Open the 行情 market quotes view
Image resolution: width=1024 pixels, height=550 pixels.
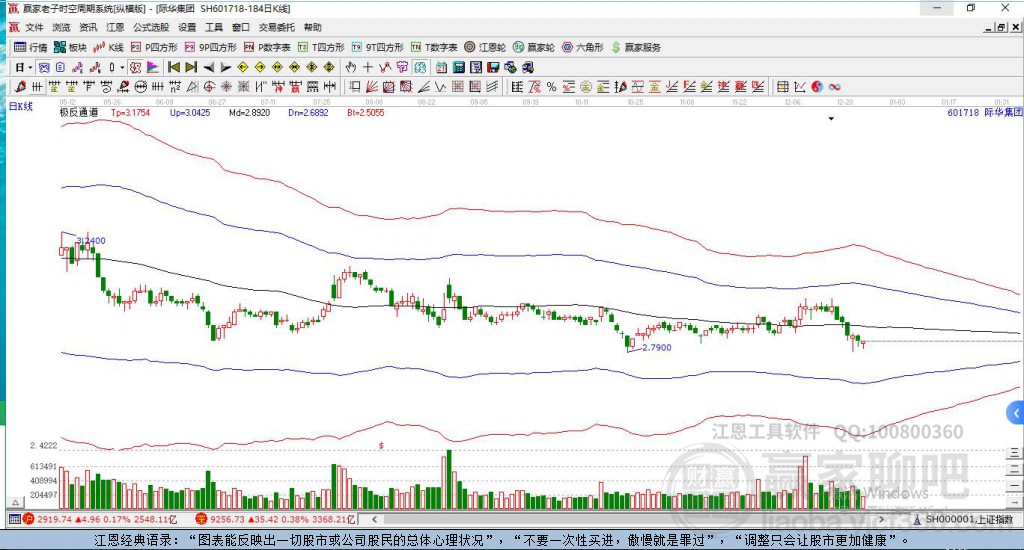[x=30, y=47]
